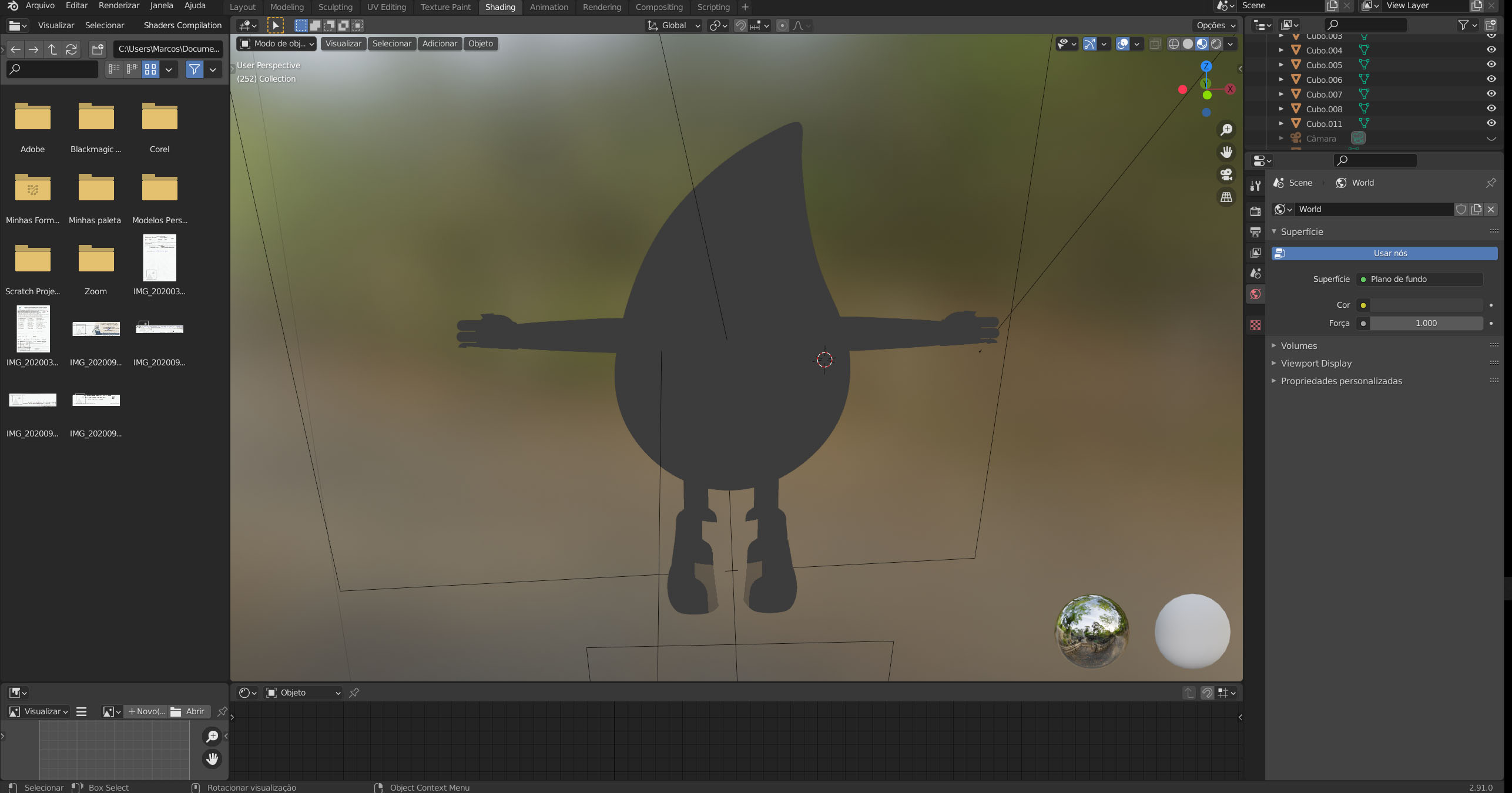Image resolution: width=1512 pixels, height=793 pixels.
Task: Select wireframe viewport shading icon
Action: click(1174, 44)
